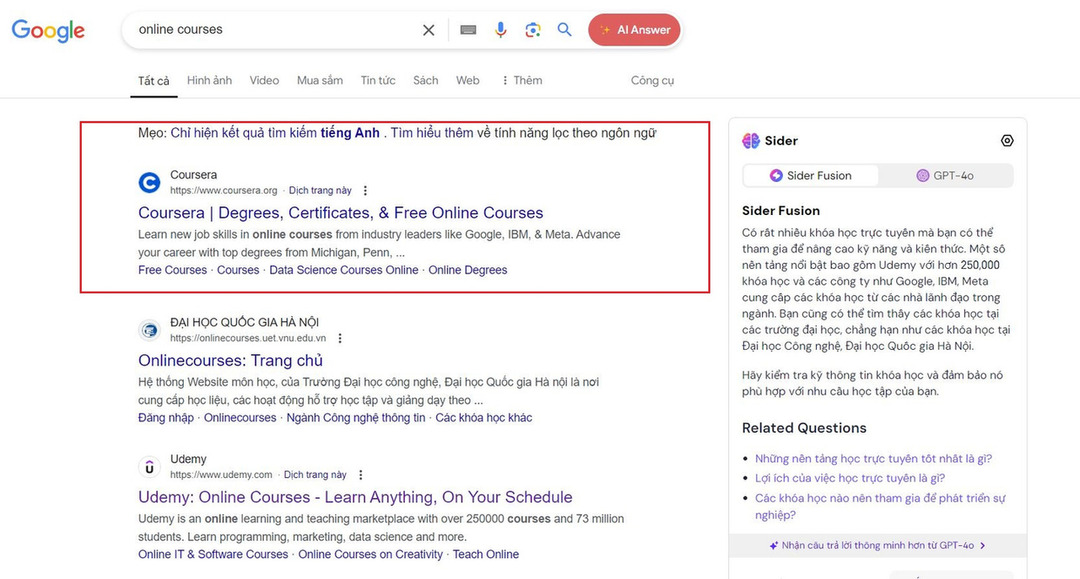Click the Chỉ hiện kết quả tìm kiếm tiếng Anh link

tap(275, 133)
